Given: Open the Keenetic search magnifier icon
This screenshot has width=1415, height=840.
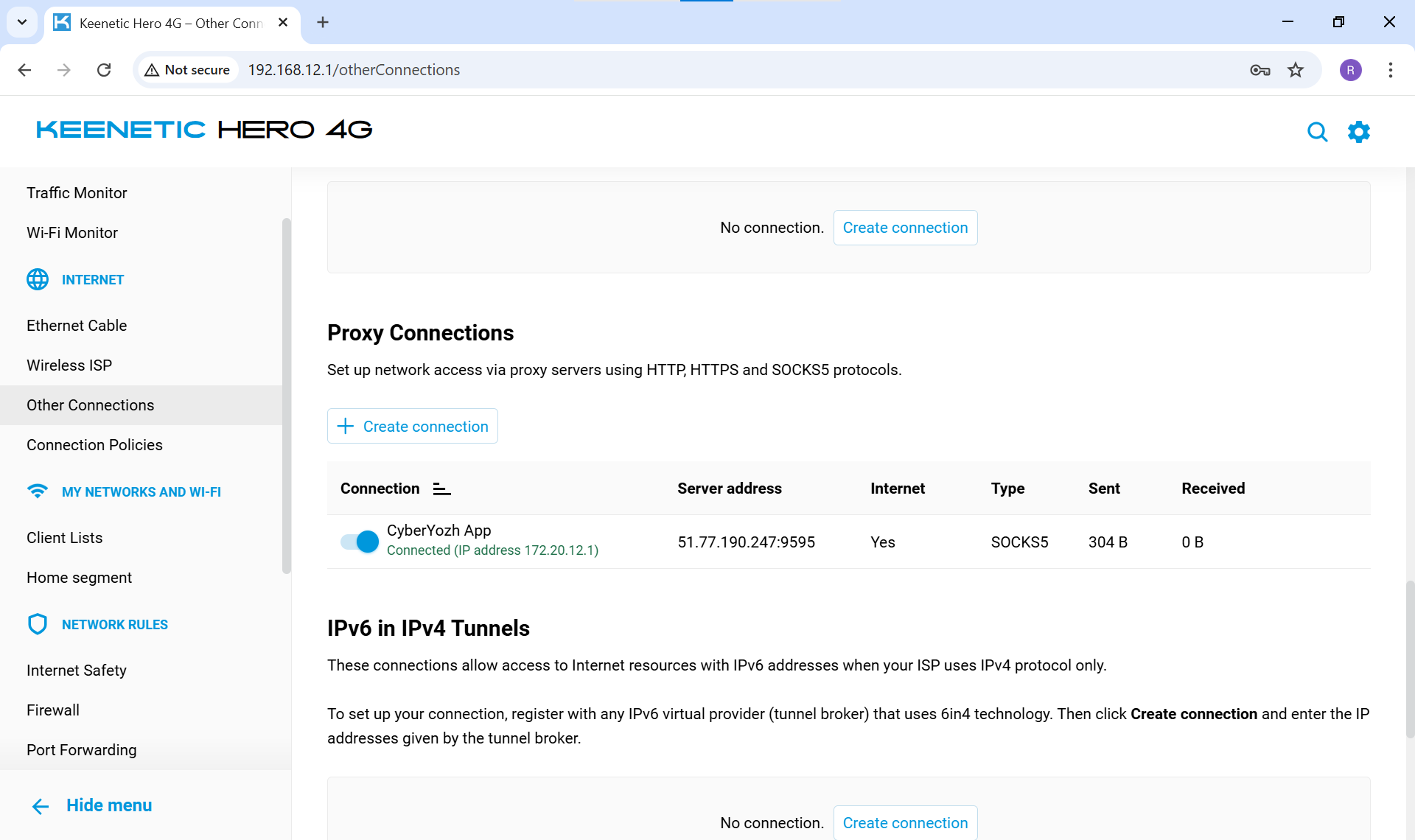Looking at the screenshot, I should [1317, 132].
